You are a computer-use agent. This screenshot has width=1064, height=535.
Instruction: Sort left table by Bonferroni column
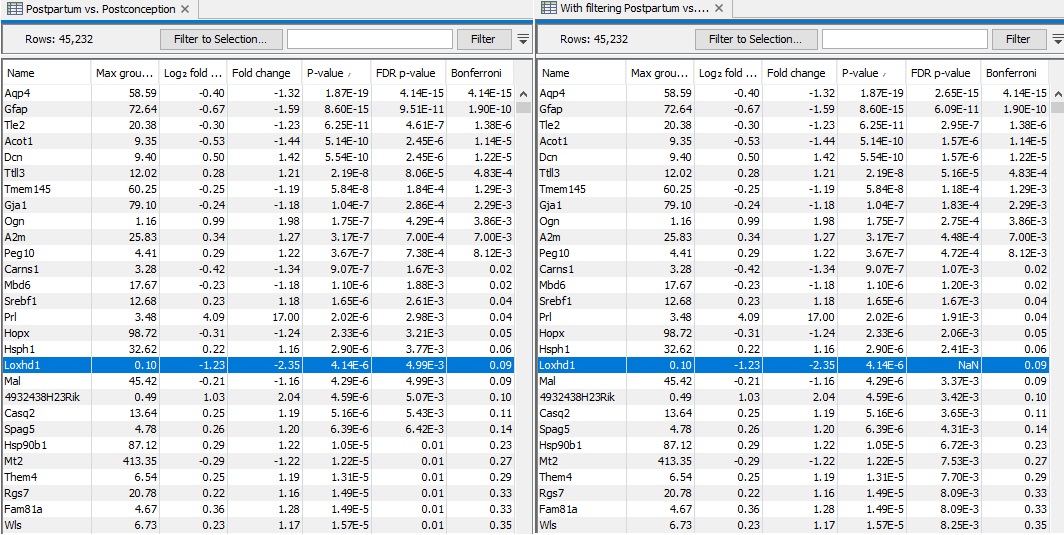pos(480,73)
